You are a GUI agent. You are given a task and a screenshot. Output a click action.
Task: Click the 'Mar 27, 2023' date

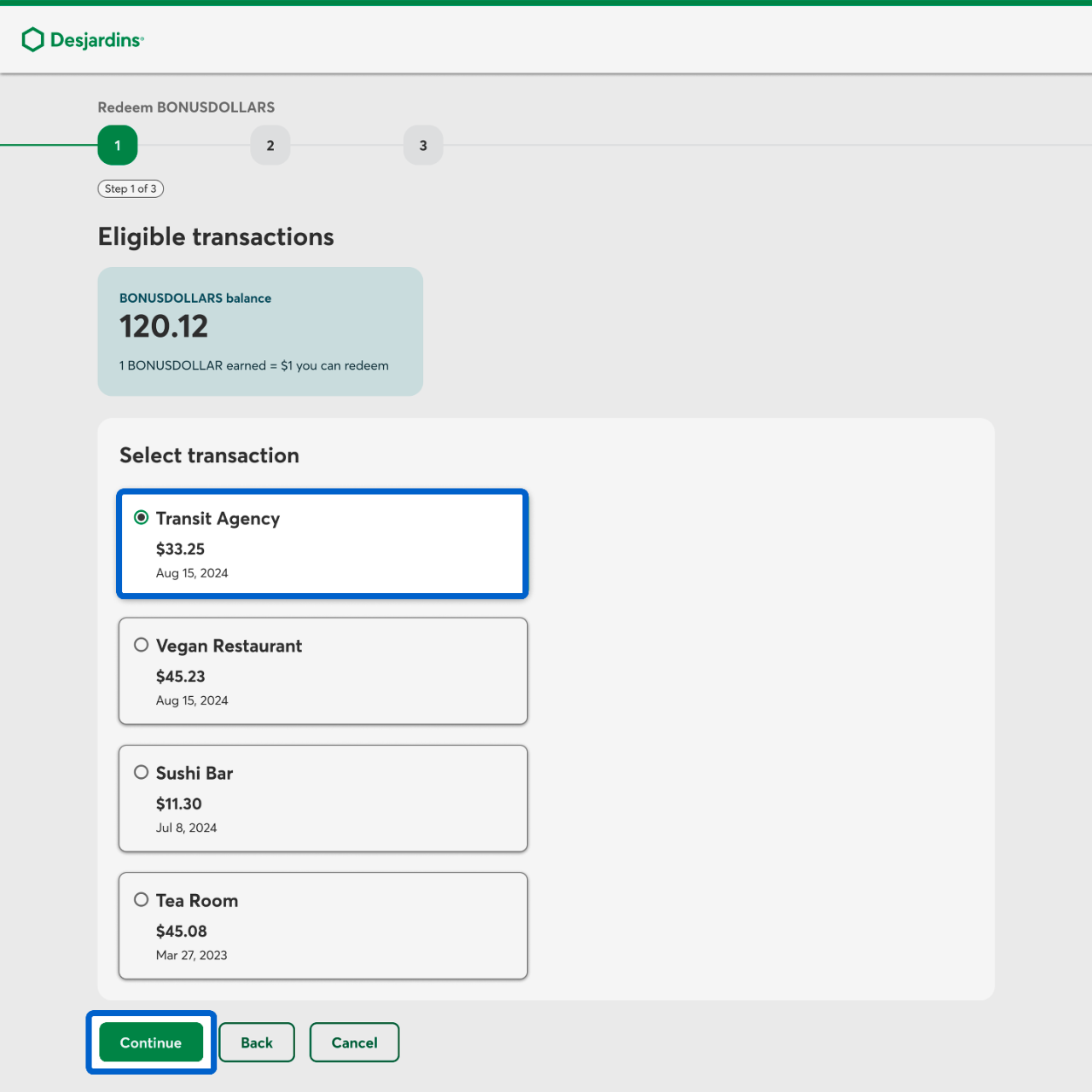[x=192, y=955]
